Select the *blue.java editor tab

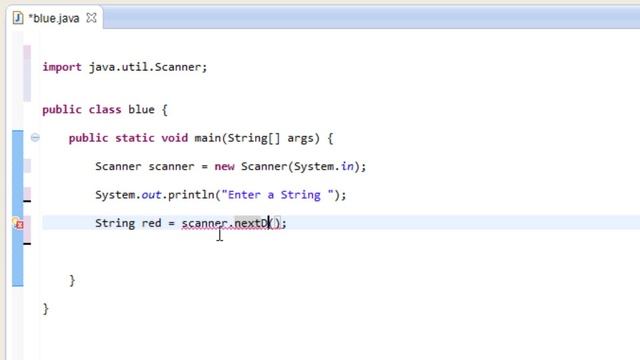[54, 18]
